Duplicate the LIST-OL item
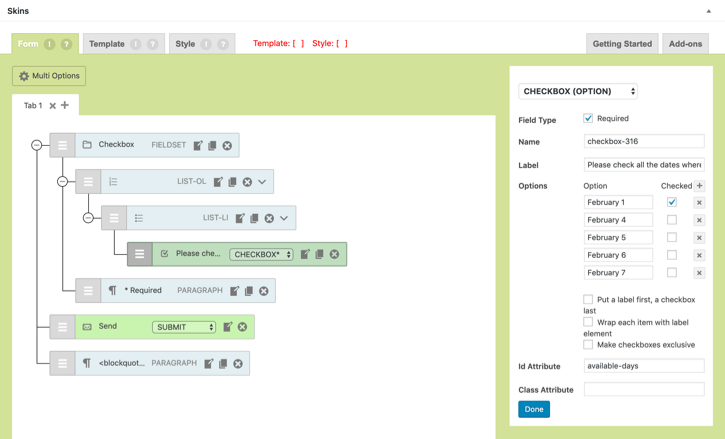Viewport: 725px width, 439px height. point(233,182)
